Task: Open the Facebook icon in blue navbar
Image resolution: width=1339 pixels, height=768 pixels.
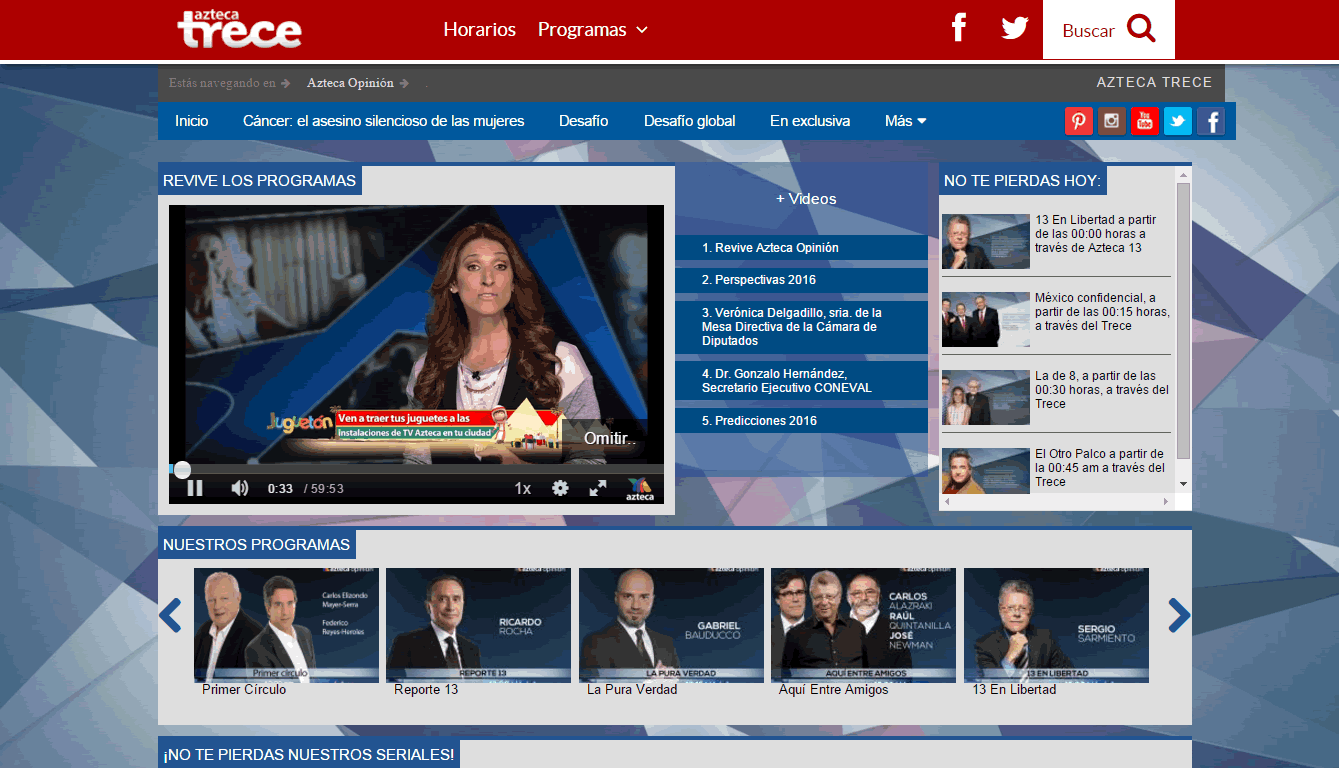Action: [1211, 121]
